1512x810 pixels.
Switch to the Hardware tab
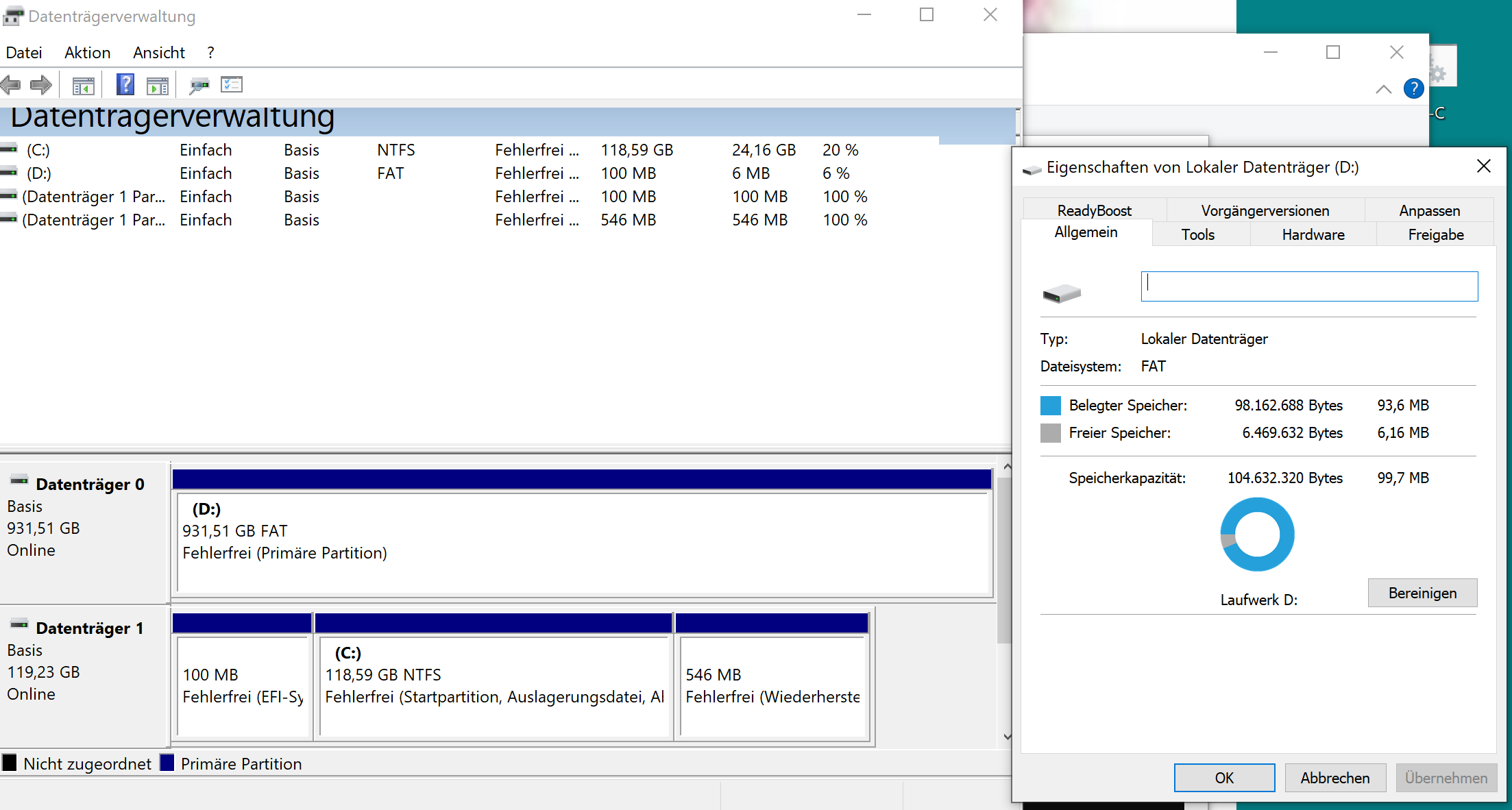(x=1313, y=234)
